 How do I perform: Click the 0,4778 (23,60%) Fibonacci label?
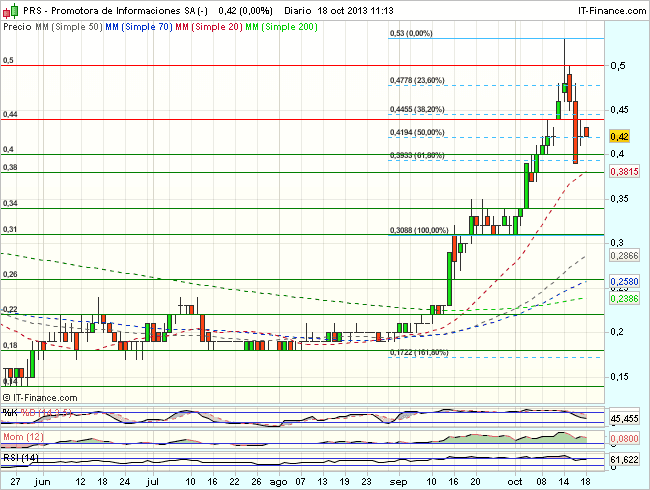point(417,80)
